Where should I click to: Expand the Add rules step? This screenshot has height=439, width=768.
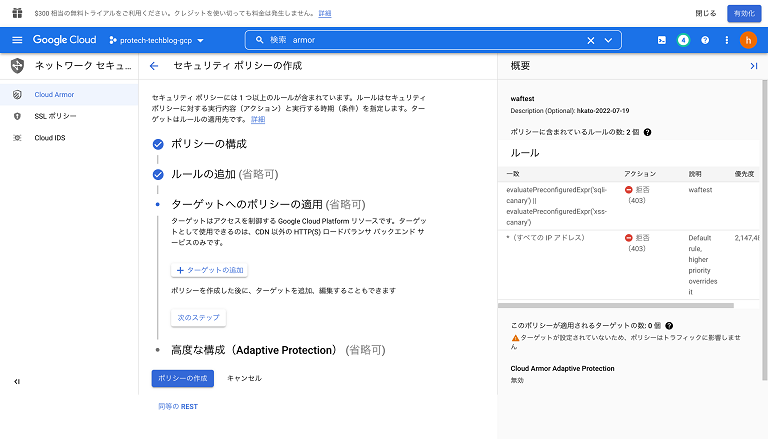coord(217,174)
